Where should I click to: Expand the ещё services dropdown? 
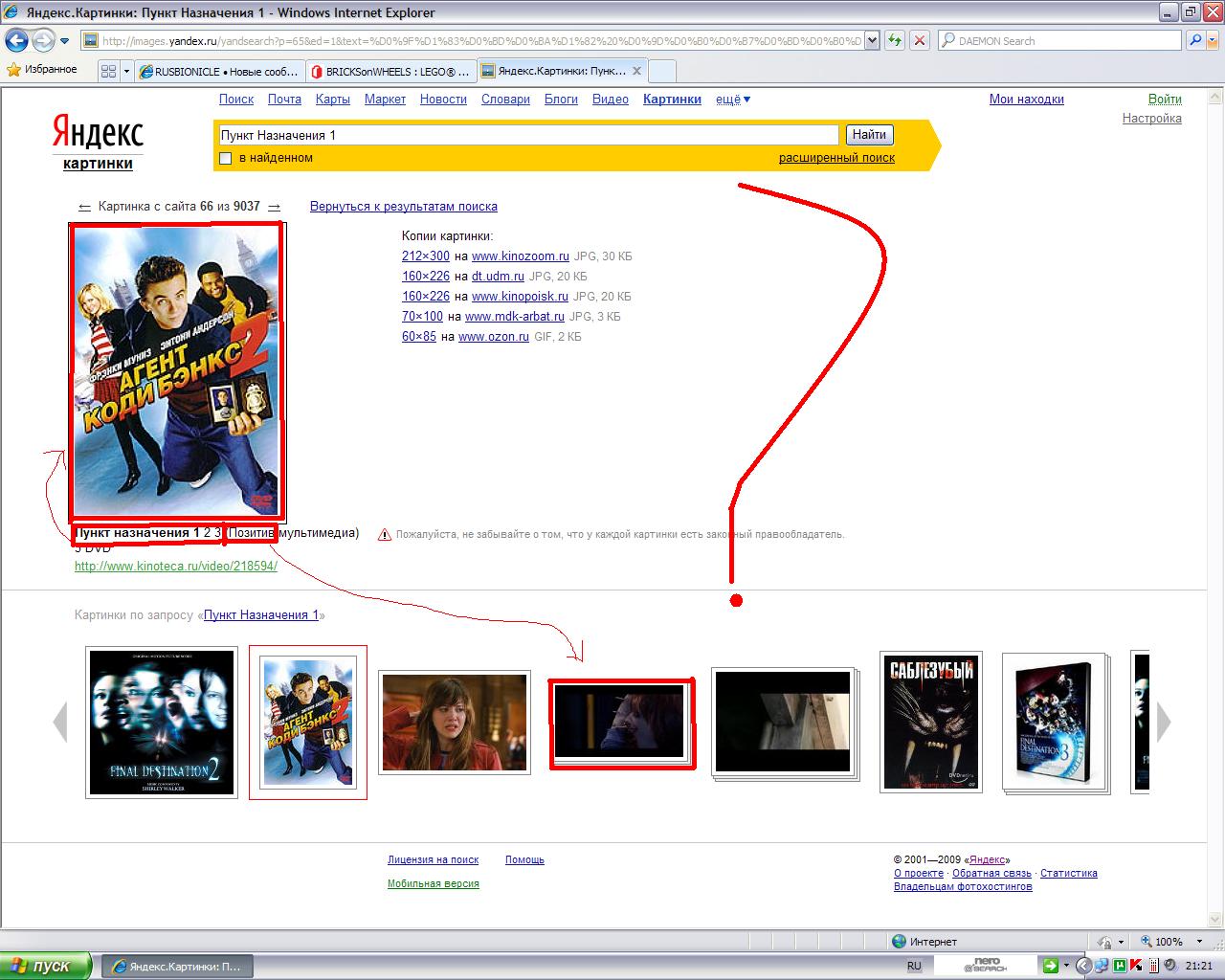[733, 100]
